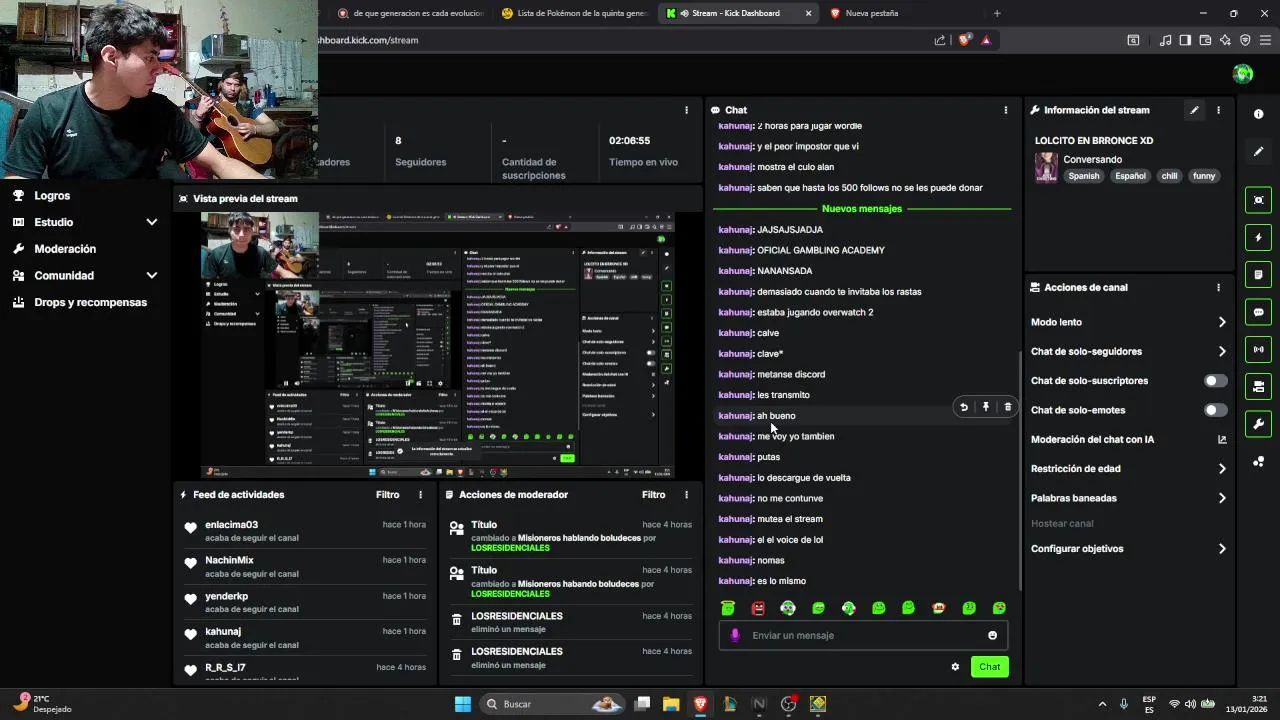Screen dimensions: 1280x720
Task: Click the info icon in right sidebar
Action: 1259,114
